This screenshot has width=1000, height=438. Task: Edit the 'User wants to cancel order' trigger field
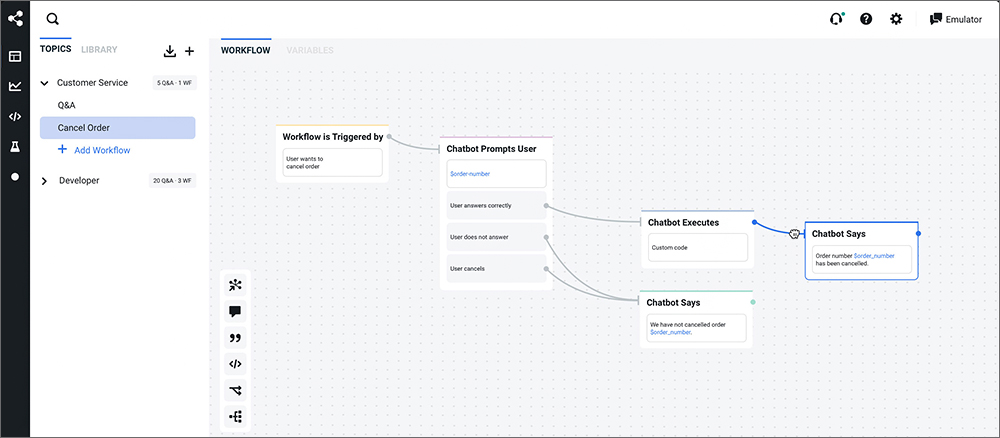[332, 163]
